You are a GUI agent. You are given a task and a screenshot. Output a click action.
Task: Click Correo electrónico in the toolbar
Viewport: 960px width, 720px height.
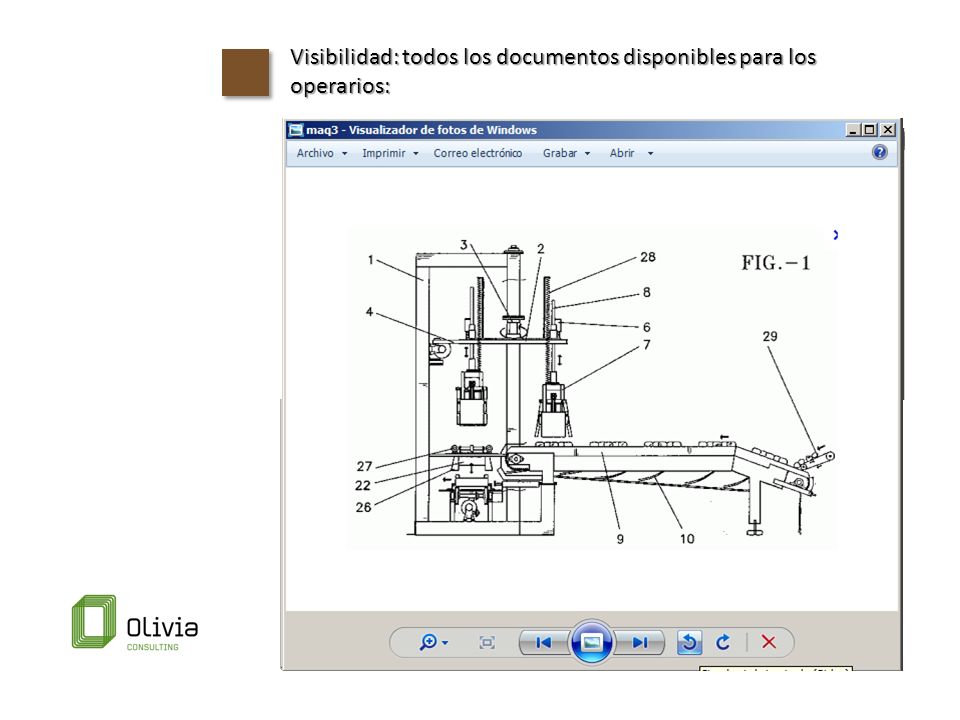[478, 153]
